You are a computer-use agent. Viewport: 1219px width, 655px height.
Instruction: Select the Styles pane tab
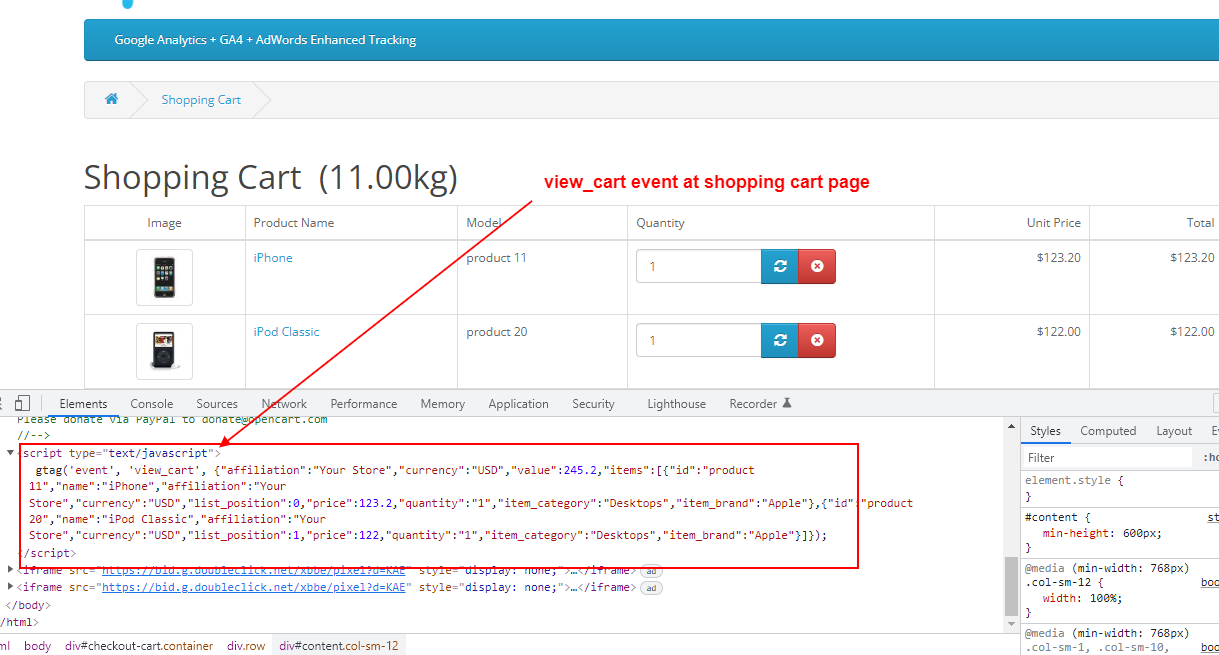(x=1045, y=431)
